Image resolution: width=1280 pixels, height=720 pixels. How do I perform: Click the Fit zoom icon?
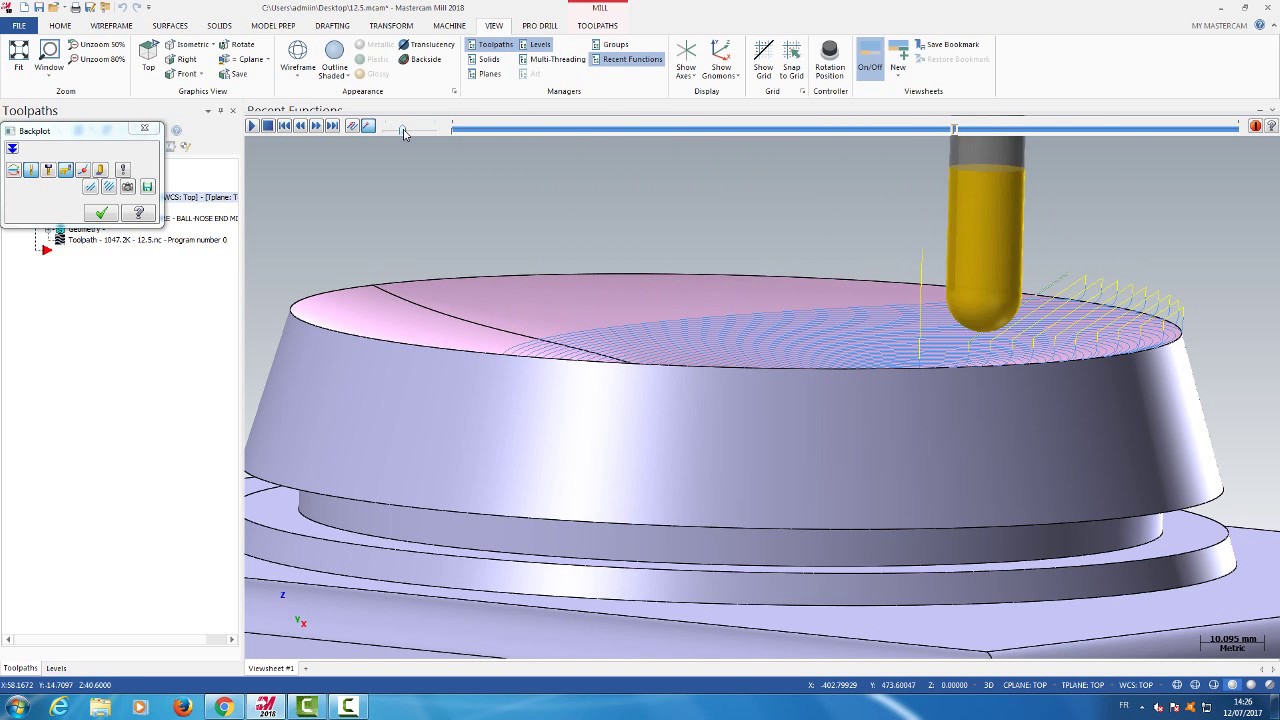18,55
